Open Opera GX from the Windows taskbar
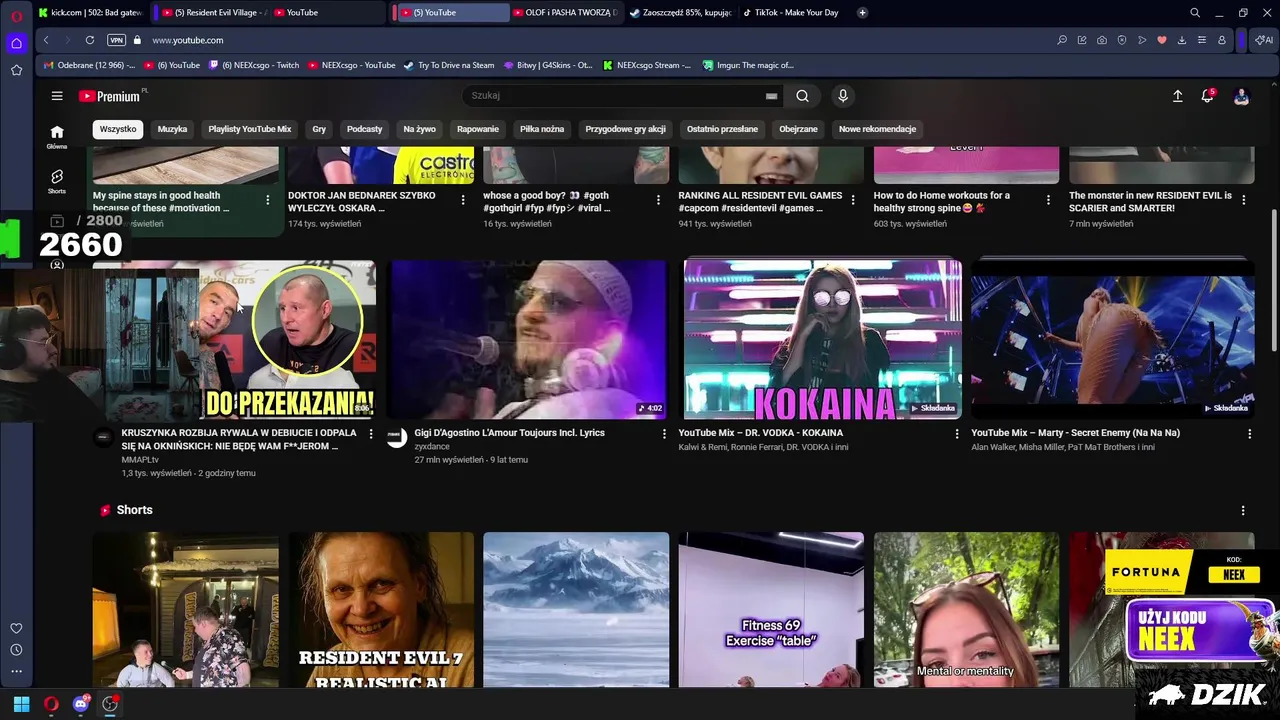1280x720 pixels. tap(51, 704)
